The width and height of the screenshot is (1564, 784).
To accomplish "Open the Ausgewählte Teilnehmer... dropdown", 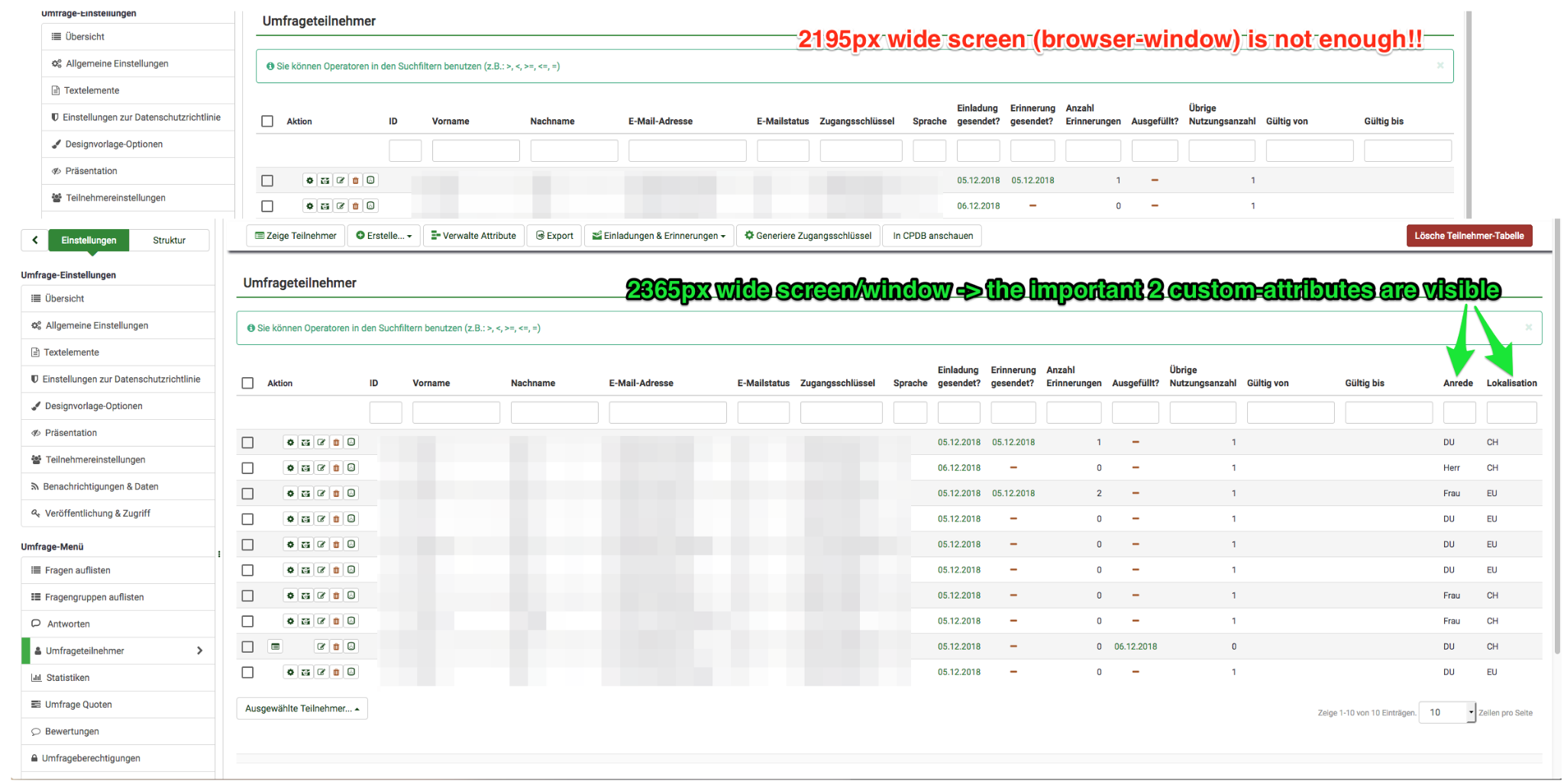I will [302, 708].
